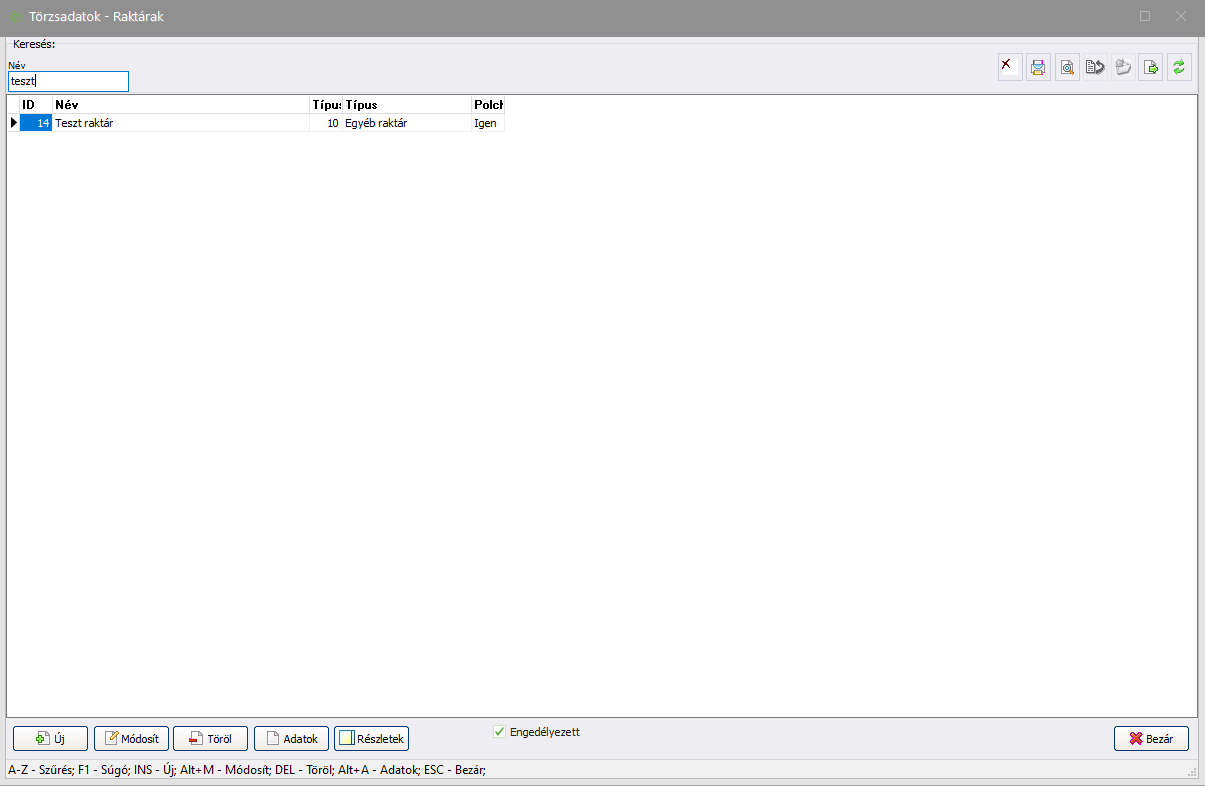Image resolution: width=1205 pixels, height=788 pixels.
Task: Toggle the Engedélyezett checkbox
Action: [x=500, y=732]
